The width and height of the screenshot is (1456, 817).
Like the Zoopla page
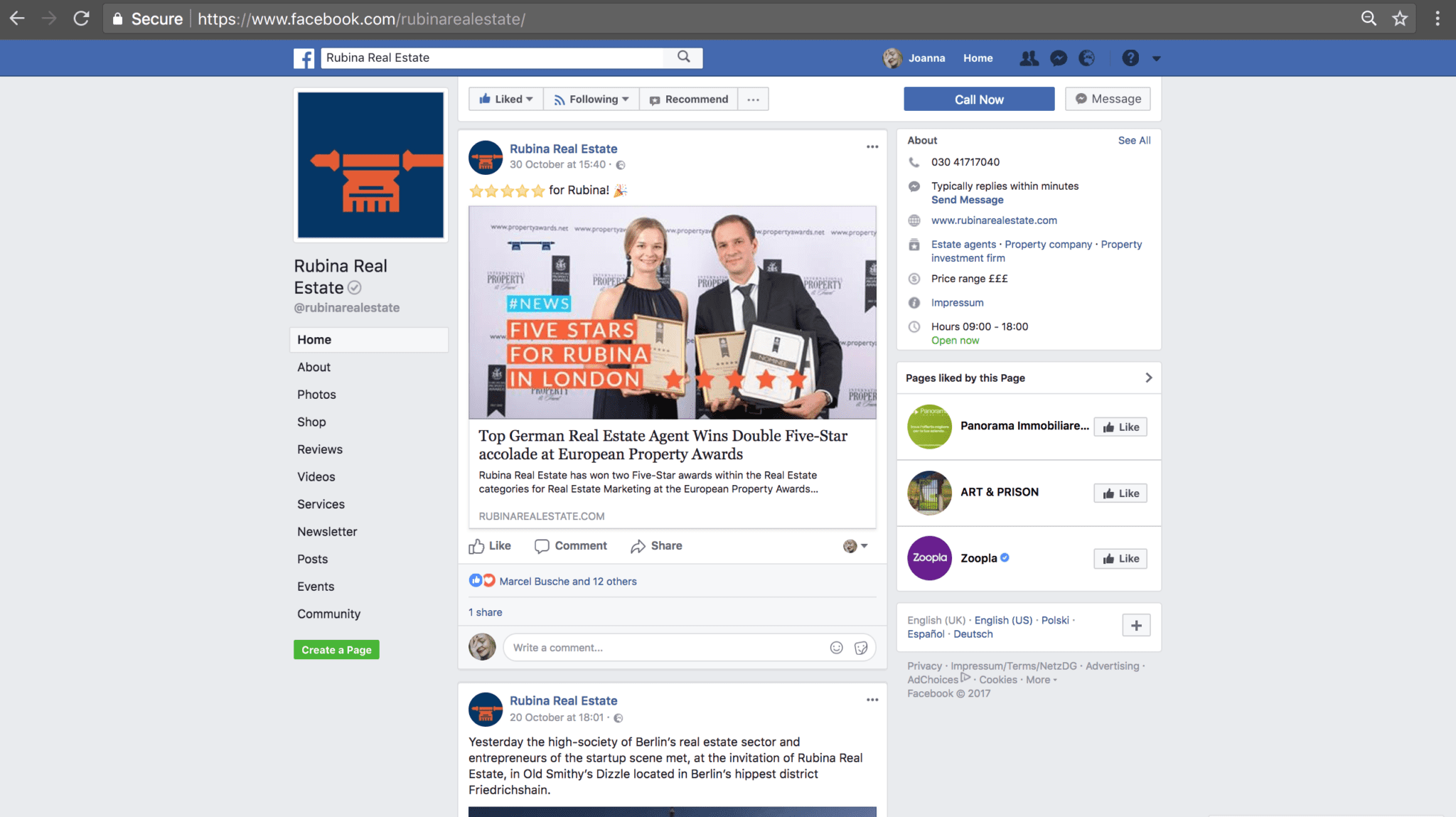(1120, 559)
